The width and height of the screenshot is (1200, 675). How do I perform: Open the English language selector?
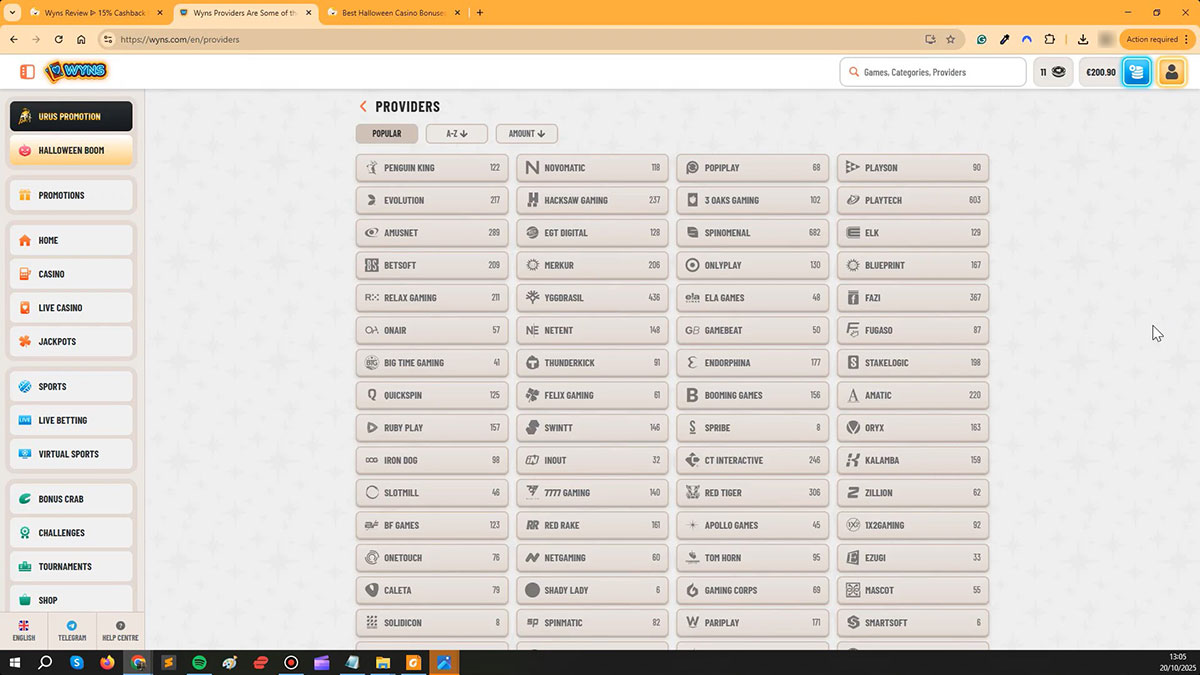tap(24, 630)
